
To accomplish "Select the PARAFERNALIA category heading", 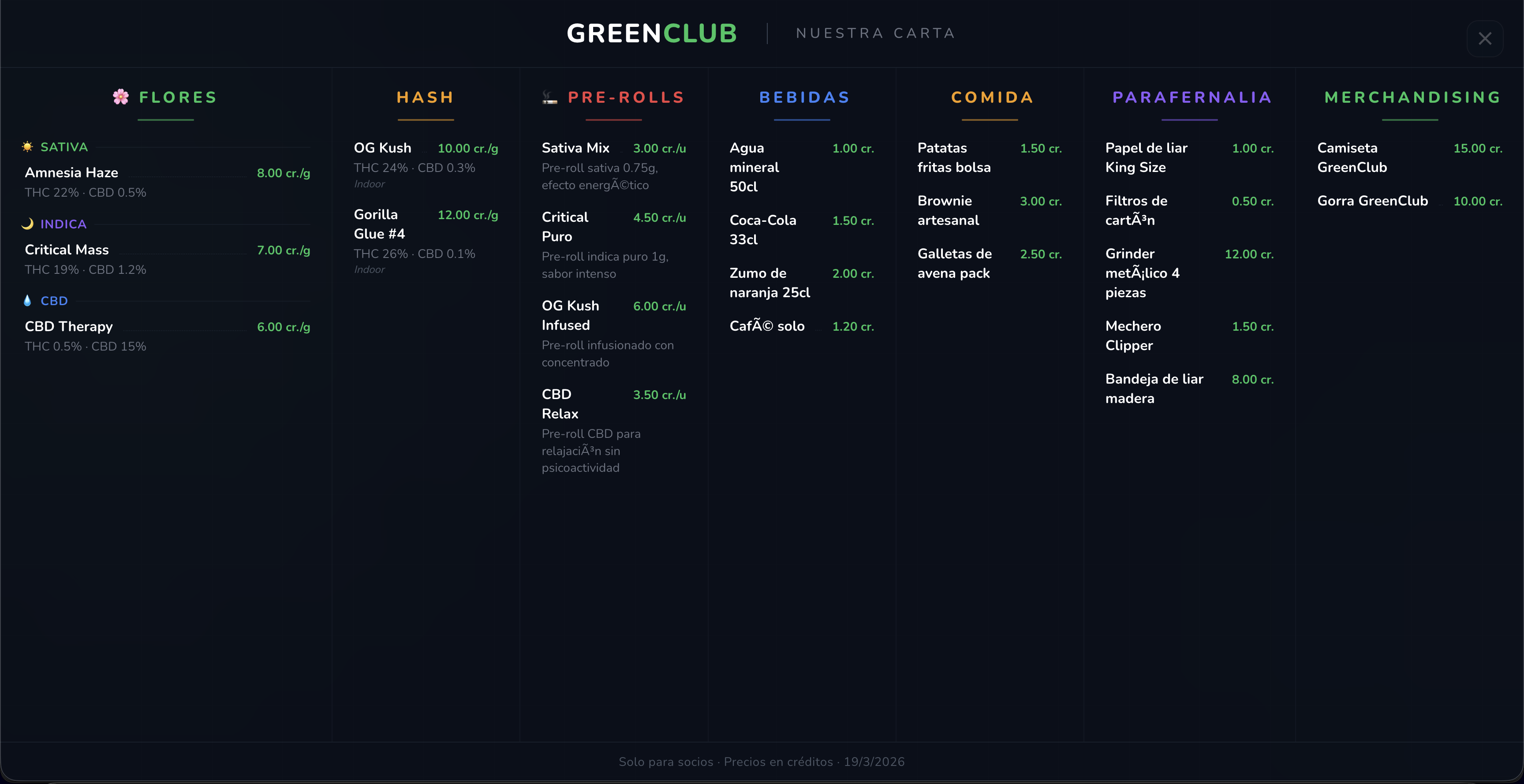I will 1192,97.
